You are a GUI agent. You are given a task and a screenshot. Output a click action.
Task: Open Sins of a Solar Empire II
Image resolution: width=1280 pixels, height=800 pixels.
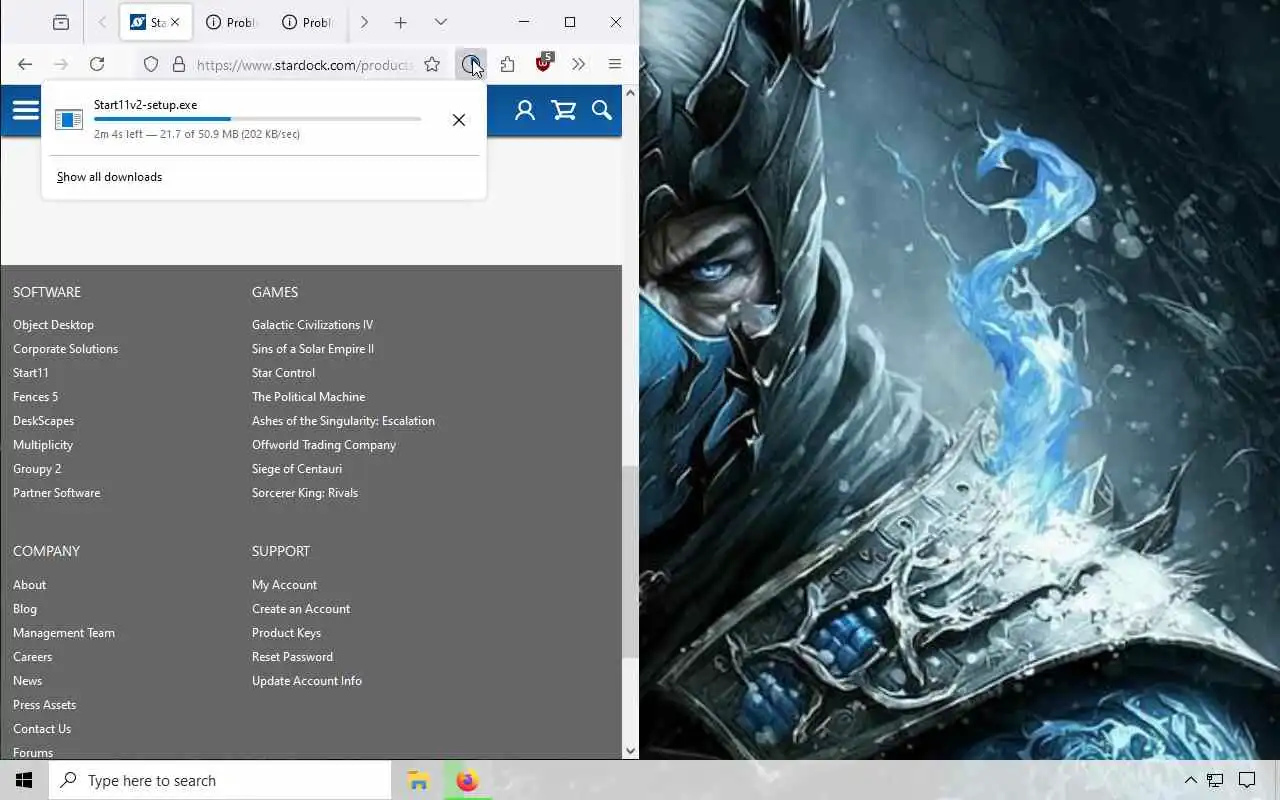[313, 349]
